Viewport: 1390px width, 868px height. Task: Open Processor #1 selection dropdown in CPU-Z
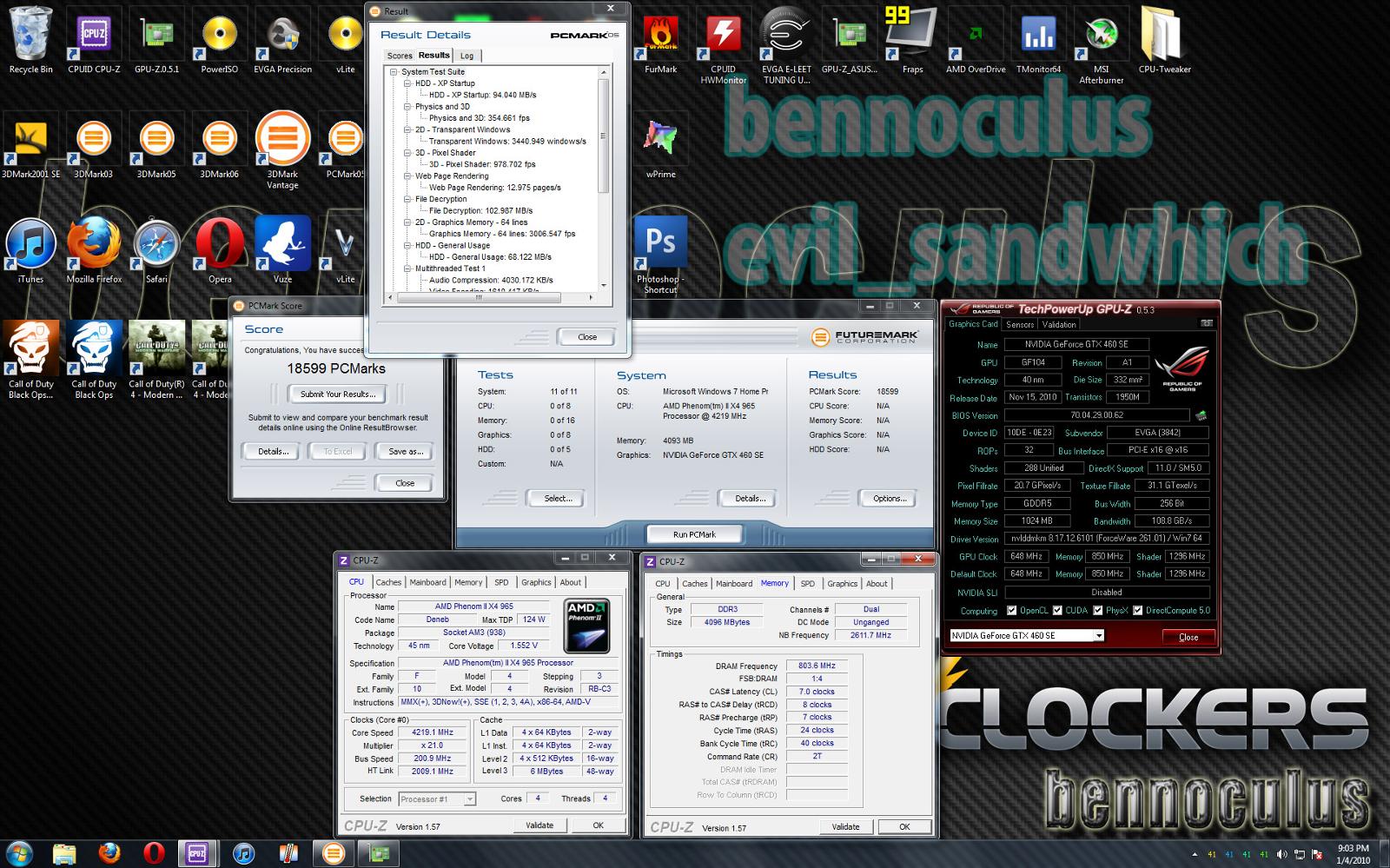point(469,799)
